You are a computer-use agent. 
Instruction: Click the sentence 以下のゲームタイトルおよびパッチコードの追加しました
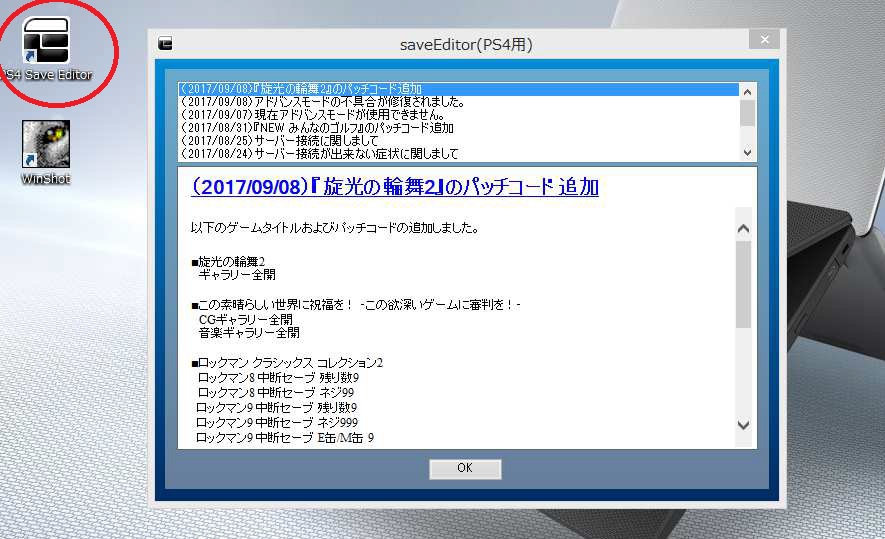(335, 228)
